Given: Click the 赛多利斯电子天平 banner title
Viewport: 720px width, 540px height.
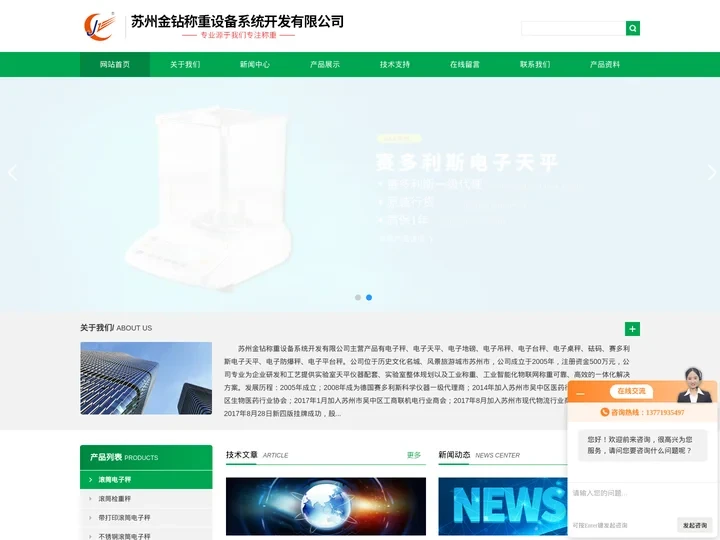Looking at the screenshot, I should coord(467,162).
